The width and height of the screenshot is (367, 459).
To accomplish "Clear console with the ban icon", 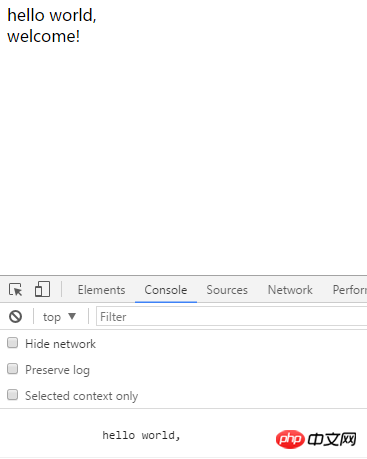I will point(15,316).
